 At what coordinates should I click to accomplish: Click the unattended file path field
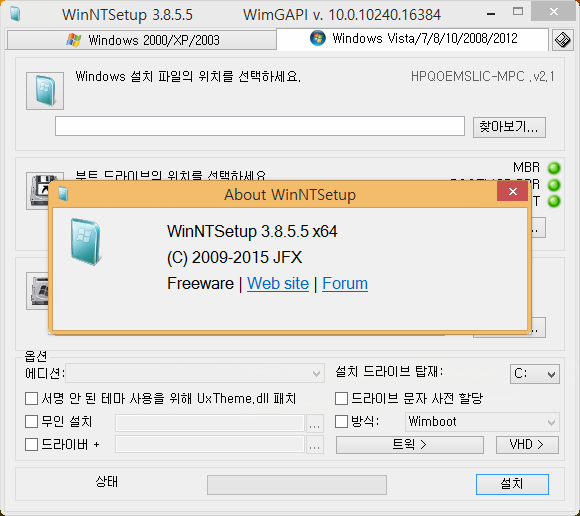point(210,423)
